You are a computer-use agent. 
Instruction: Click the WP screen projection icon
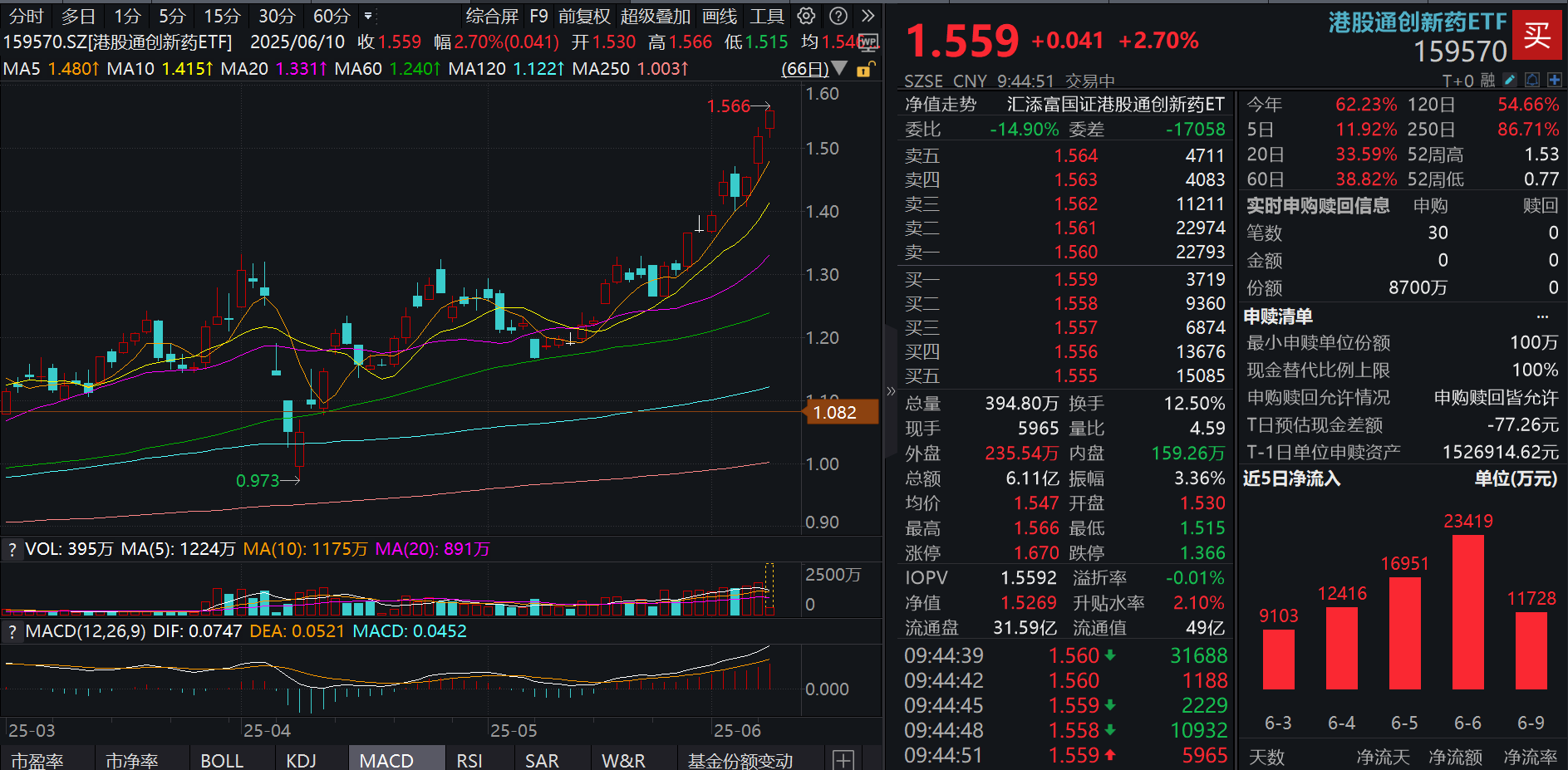click(x=869, y=43)
